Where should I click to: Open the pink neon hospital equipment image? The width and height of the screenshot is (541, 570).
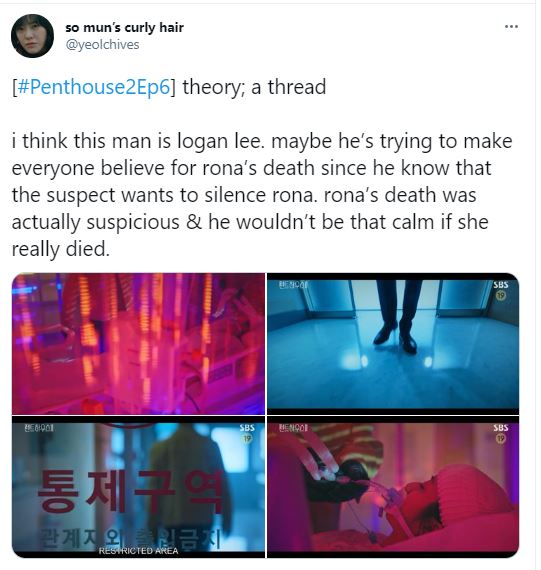pyautogui.click(x=138, y=344)
